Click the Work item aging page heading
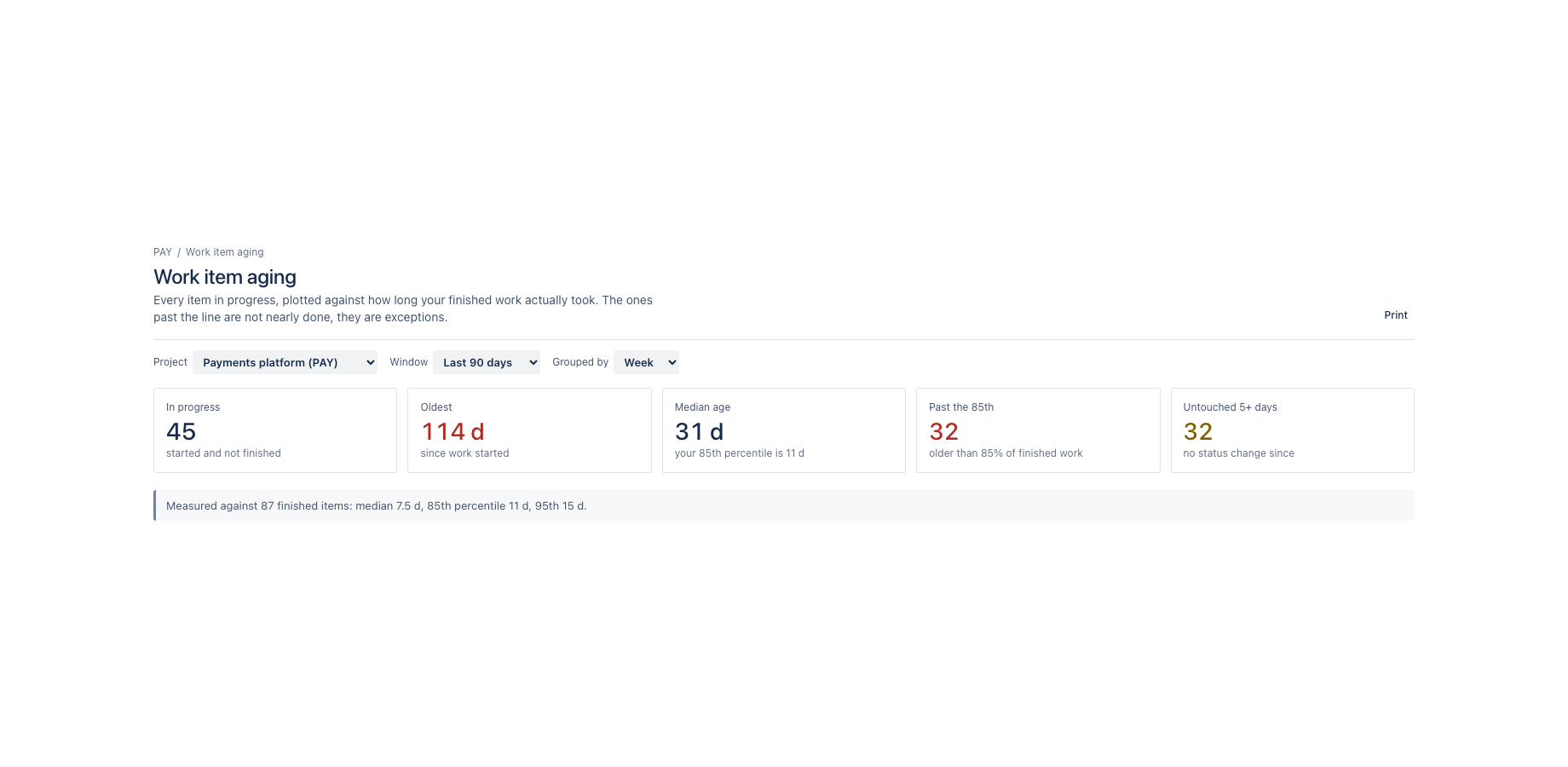 point(225,277)
